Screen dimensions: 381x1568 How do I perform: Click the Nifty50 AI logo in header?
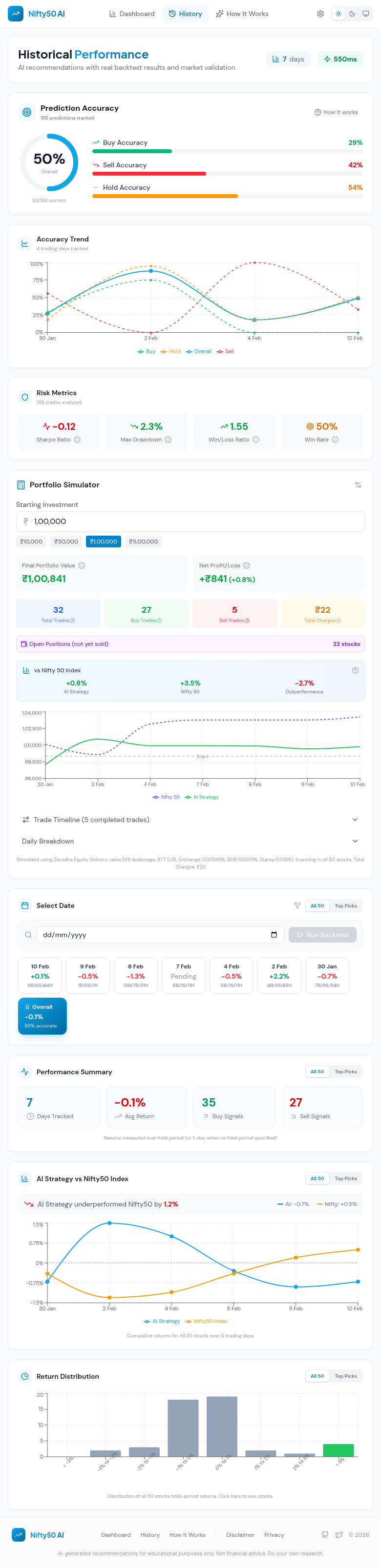tap(37, 13)
